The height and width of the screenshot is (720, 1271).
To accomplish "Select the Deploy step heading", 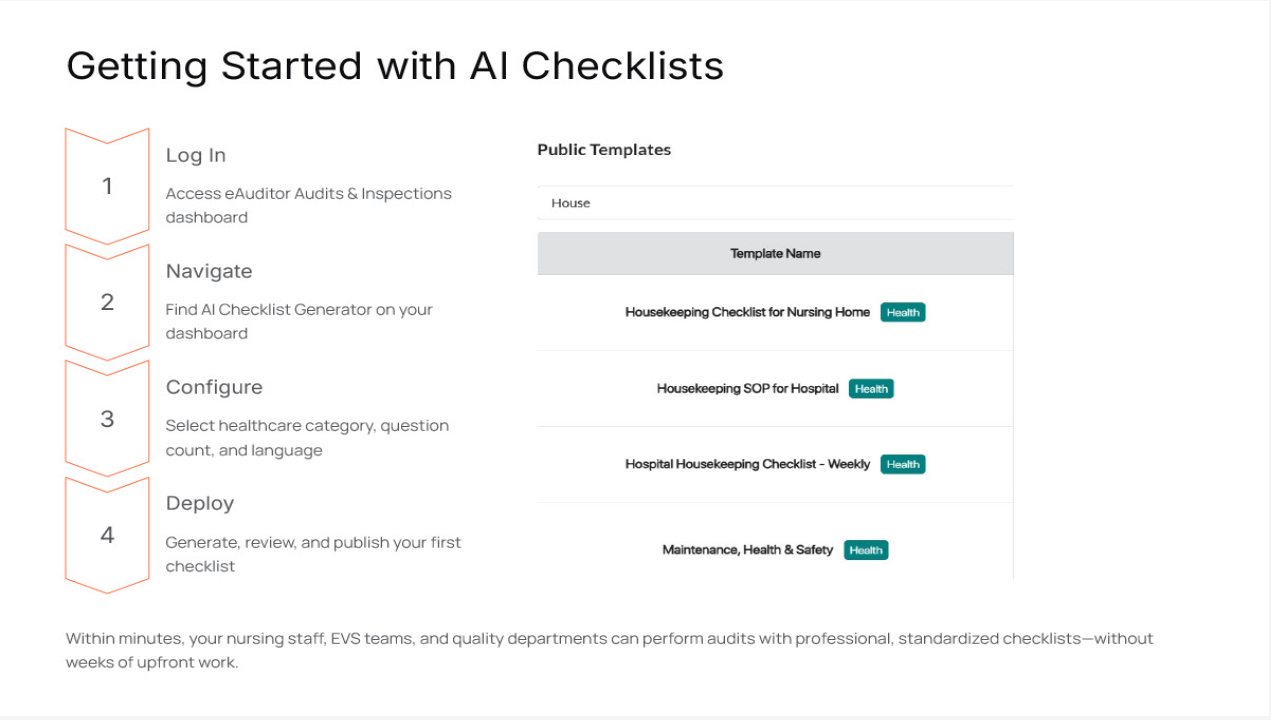I will pyautogui.click(x=200, y=503).
